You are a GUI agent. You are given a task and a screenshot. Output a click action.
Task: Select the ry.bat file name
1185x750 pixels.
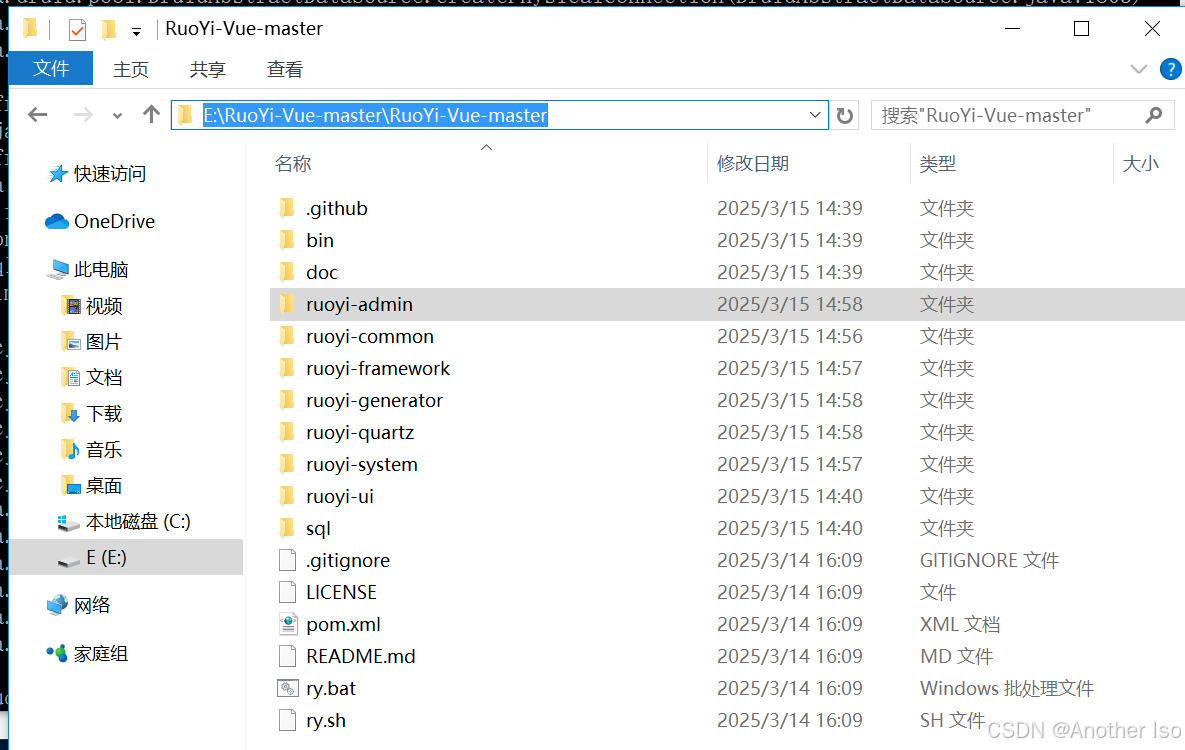point(330,688)
